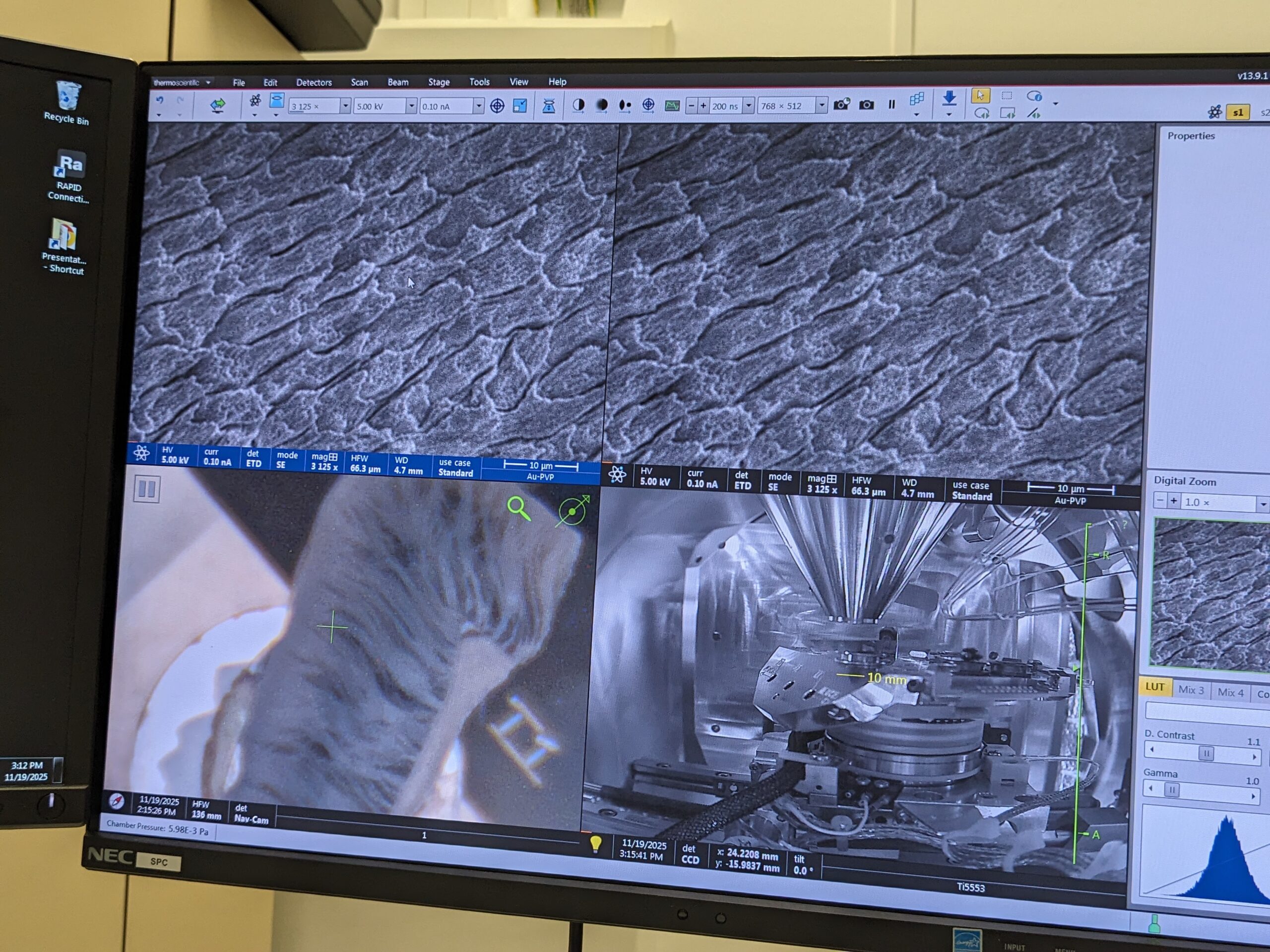1270x952 pixels.
Task: Open the Stage menu
Action: click(439, 82)
